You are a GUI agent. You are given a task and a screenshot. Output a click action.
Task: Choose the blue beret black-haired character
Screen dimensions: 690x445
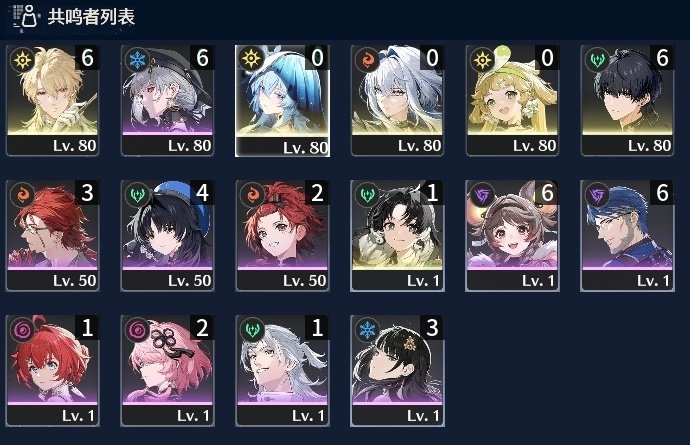pos(167,235)
